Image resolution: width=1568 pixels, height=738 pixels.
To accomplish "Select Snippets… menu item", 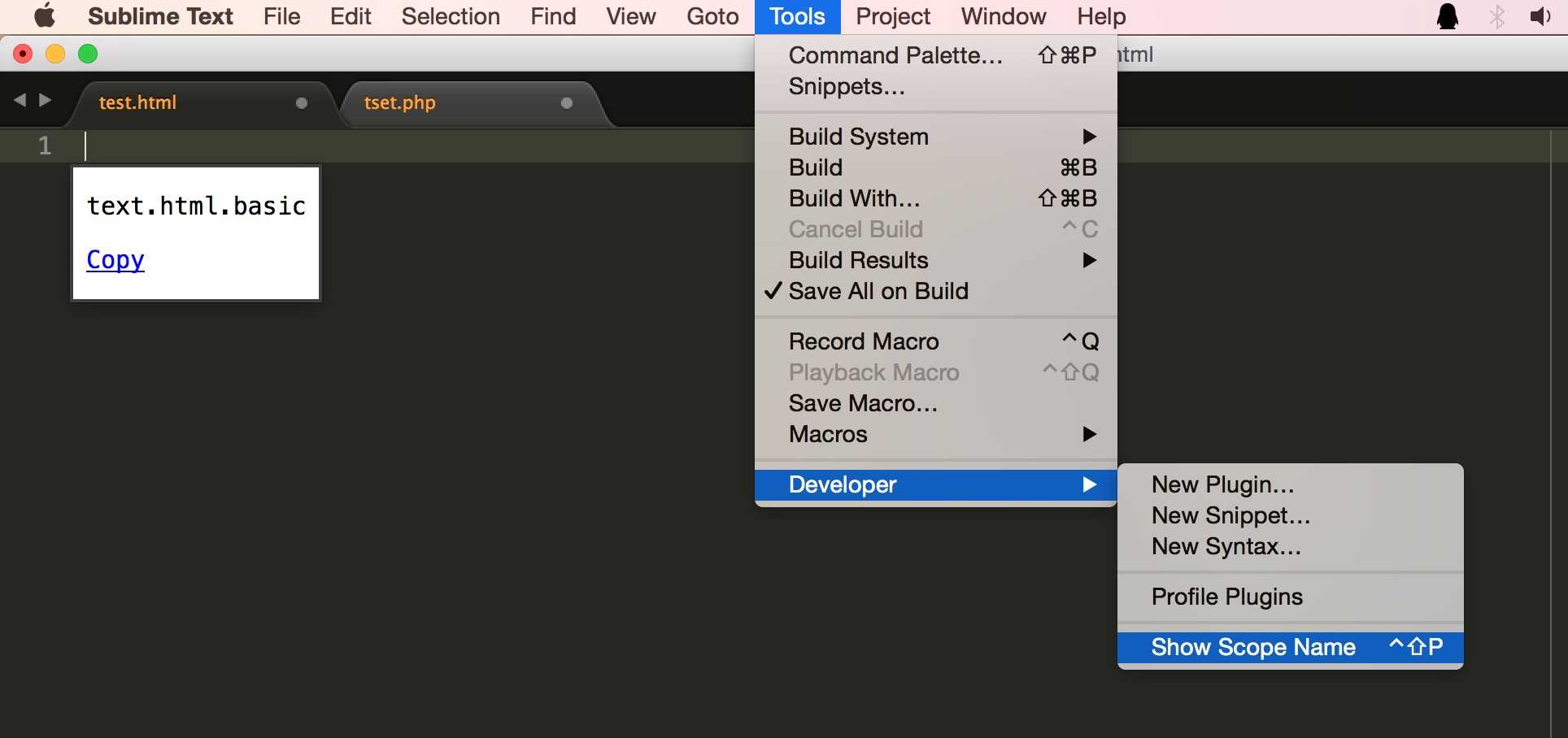I will pyautogui.click(x=935, y=86).
